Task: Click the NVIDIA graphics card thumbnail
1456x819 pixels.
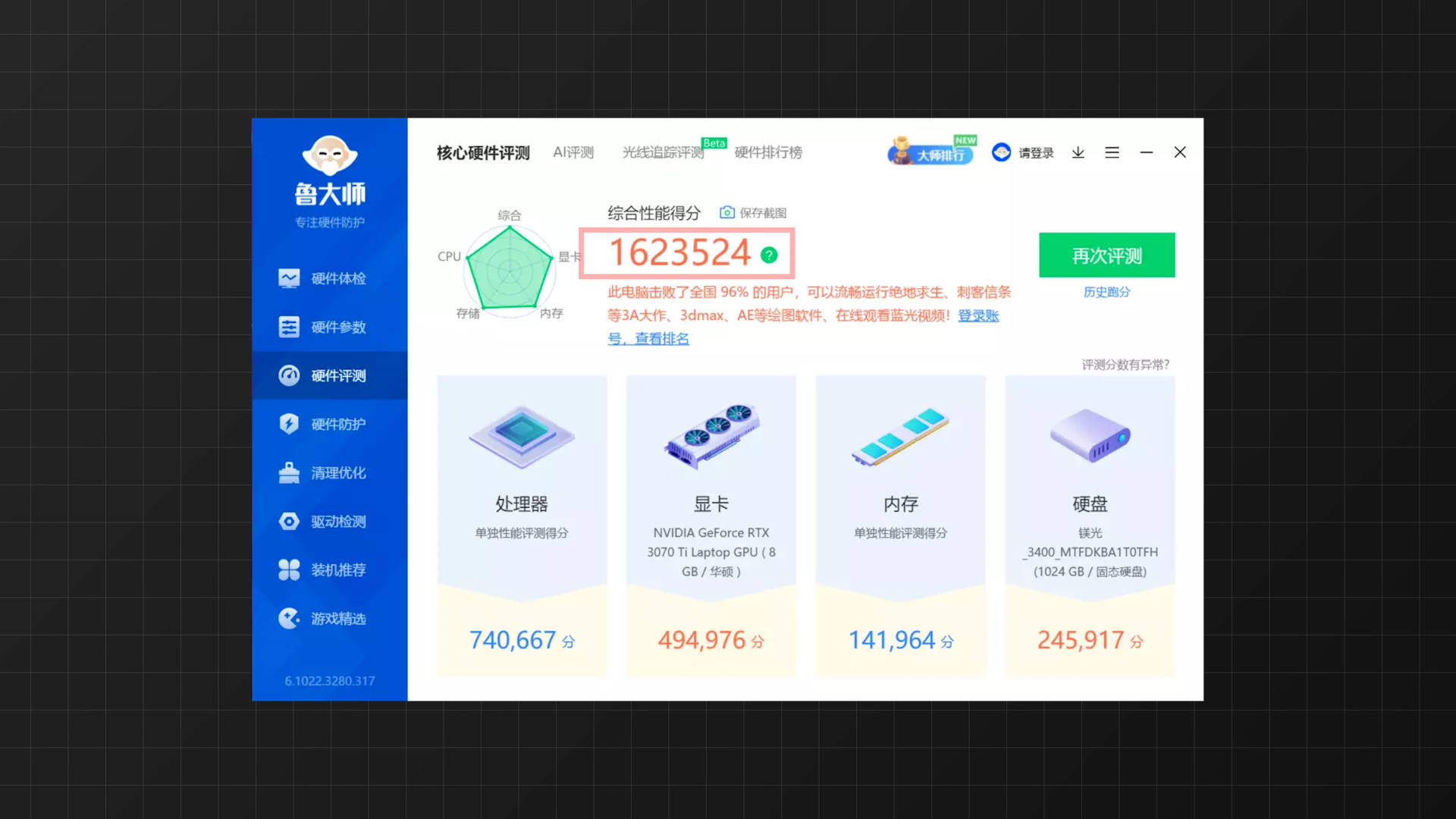Action: [710, 436]
